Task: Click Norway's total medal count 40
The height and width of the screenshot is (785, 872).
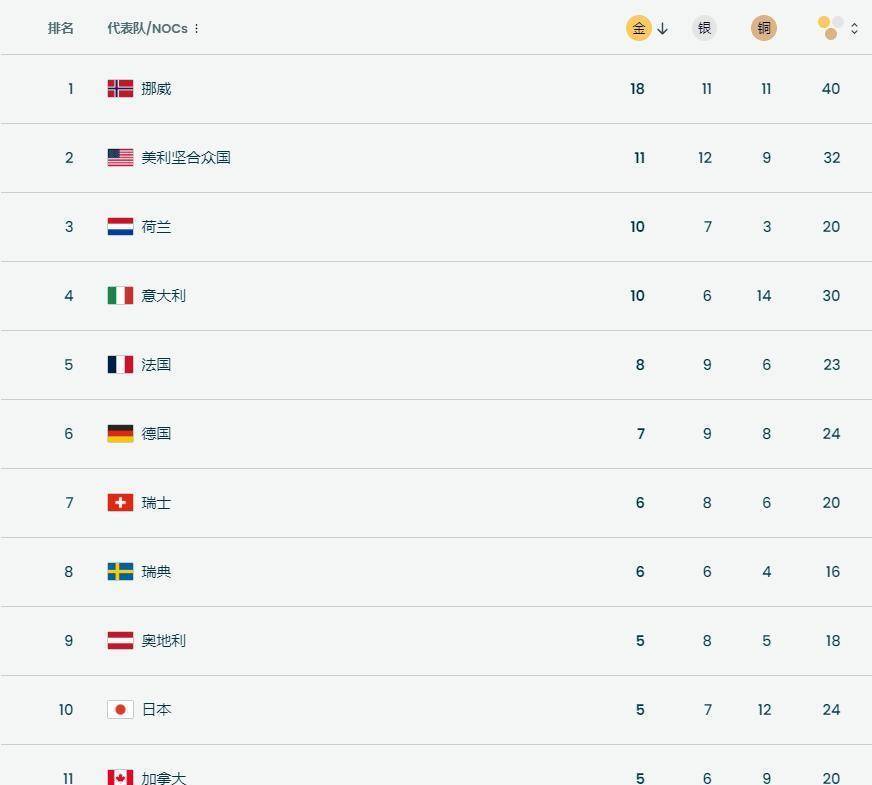Action: [x=831, y=88]
